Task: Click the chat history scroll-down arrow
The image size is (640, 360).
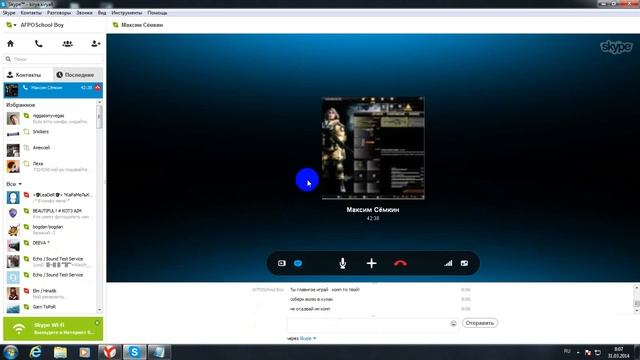Action: click(636, 311)
